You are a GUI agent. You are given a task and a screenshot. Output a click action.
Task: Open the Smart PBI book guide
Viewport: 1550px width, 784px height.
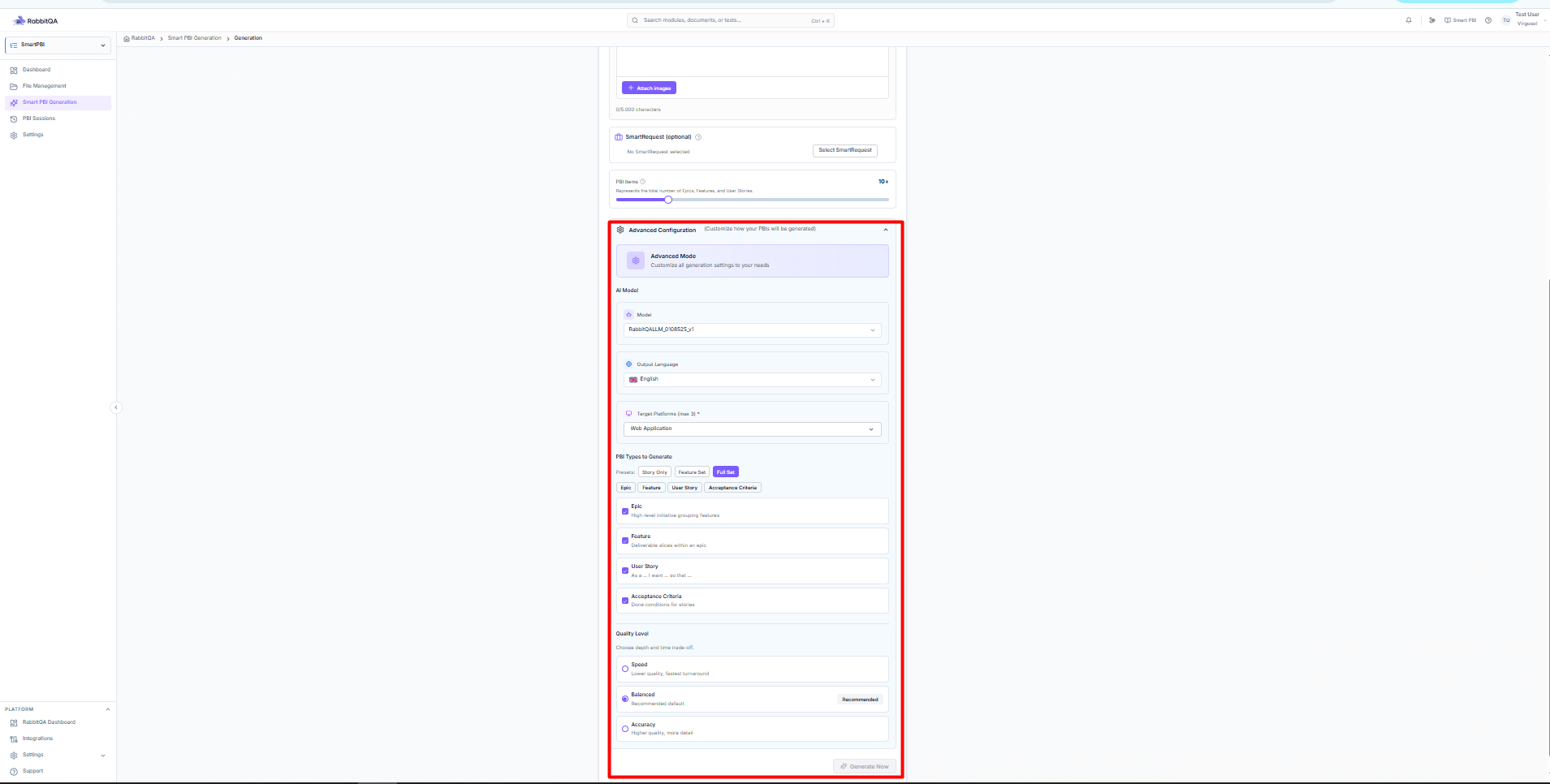tap(1460, 20)
